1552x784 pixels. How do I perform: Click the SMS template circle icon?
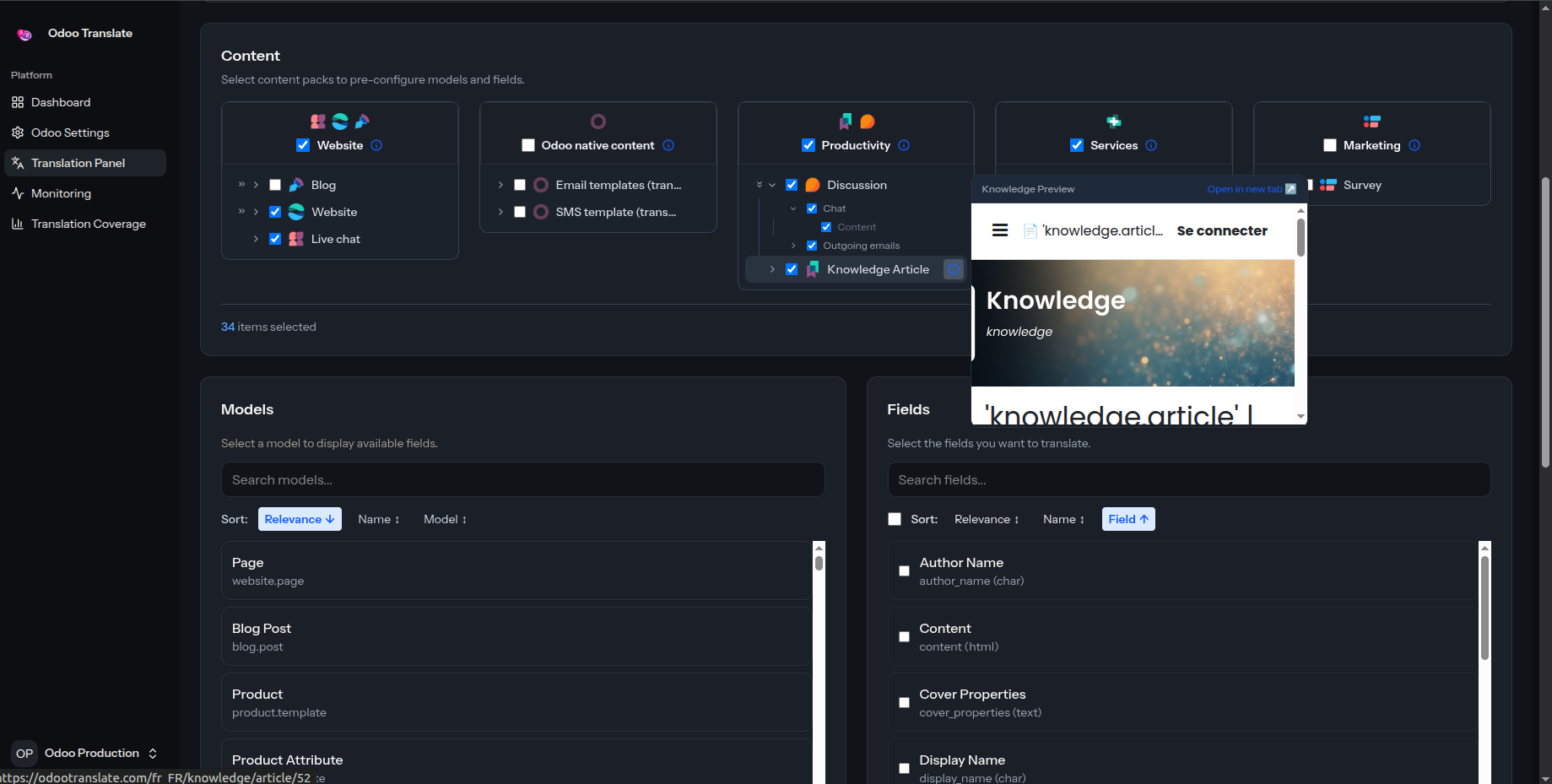point(541,212)
